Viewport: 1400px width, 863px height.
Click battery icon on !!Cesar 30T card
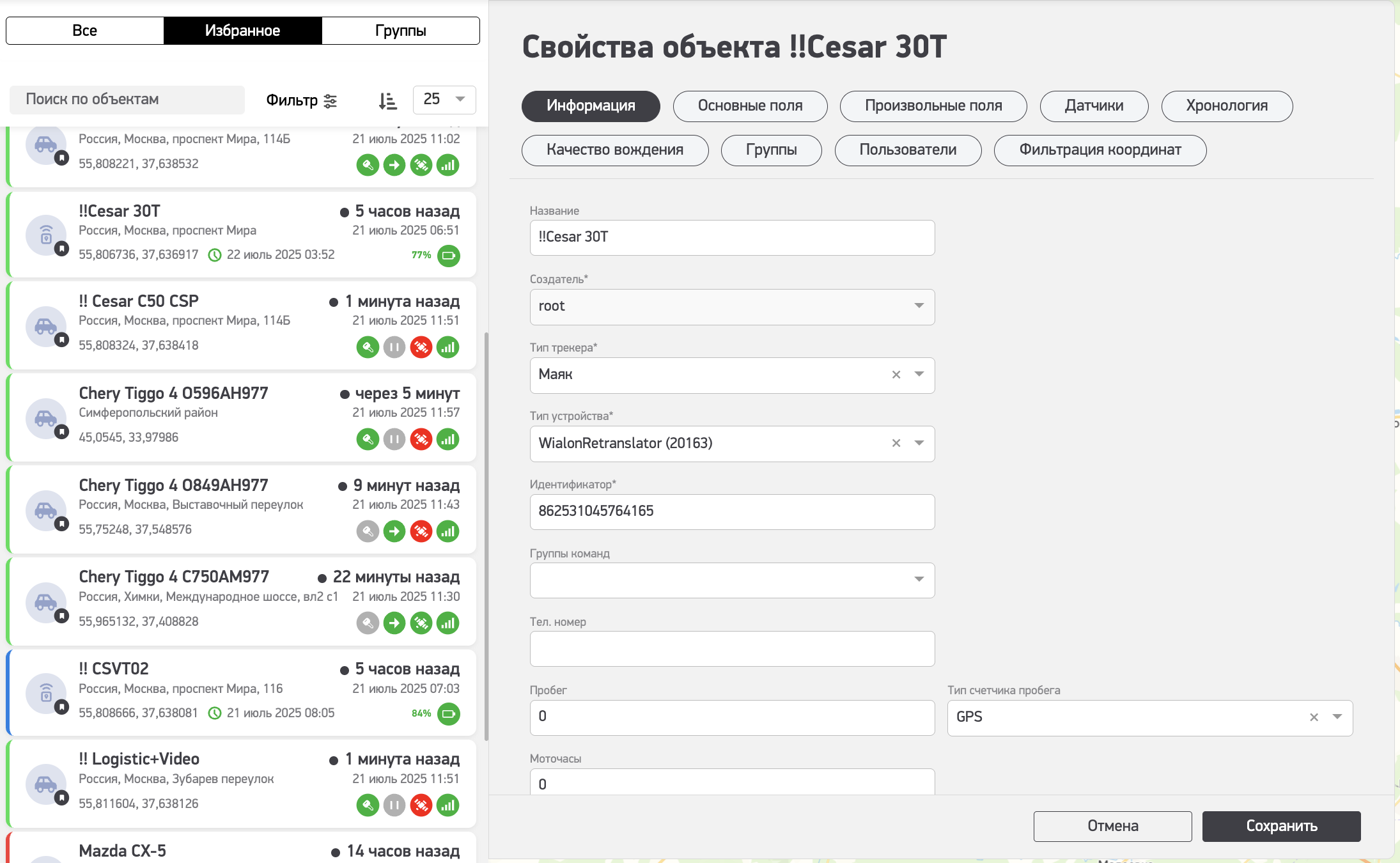(449, 256)
